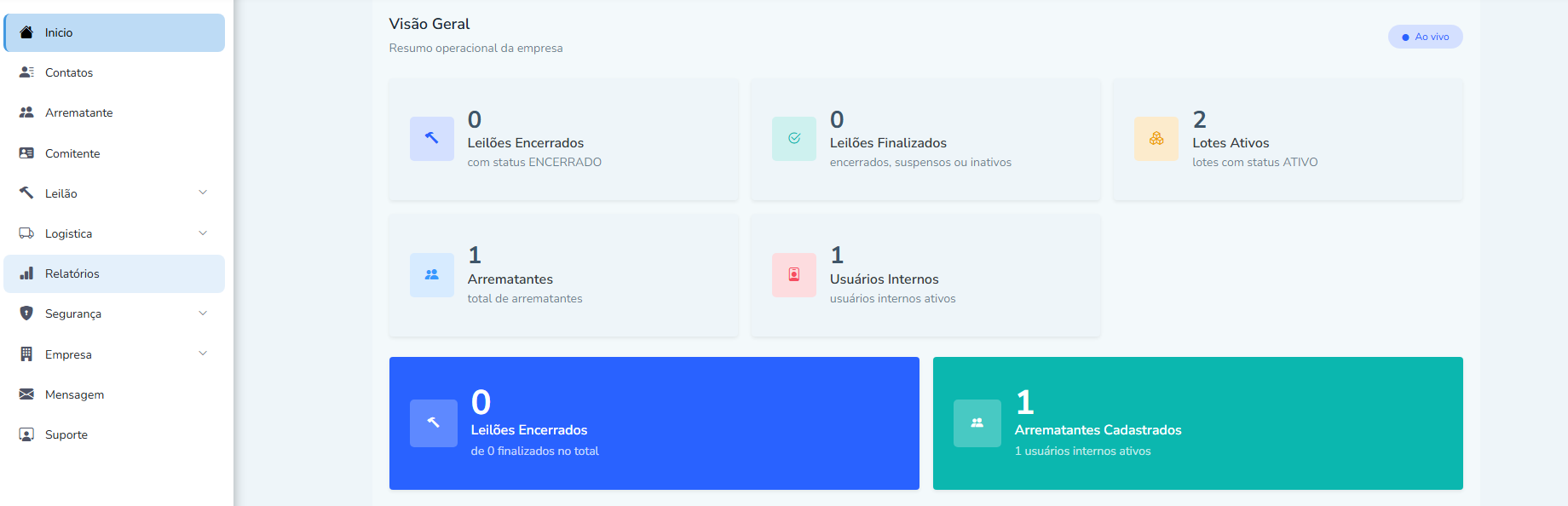Click the contact list icon beside Contatos
Screen dimensions: 1568x506
(x=26, y=72)
